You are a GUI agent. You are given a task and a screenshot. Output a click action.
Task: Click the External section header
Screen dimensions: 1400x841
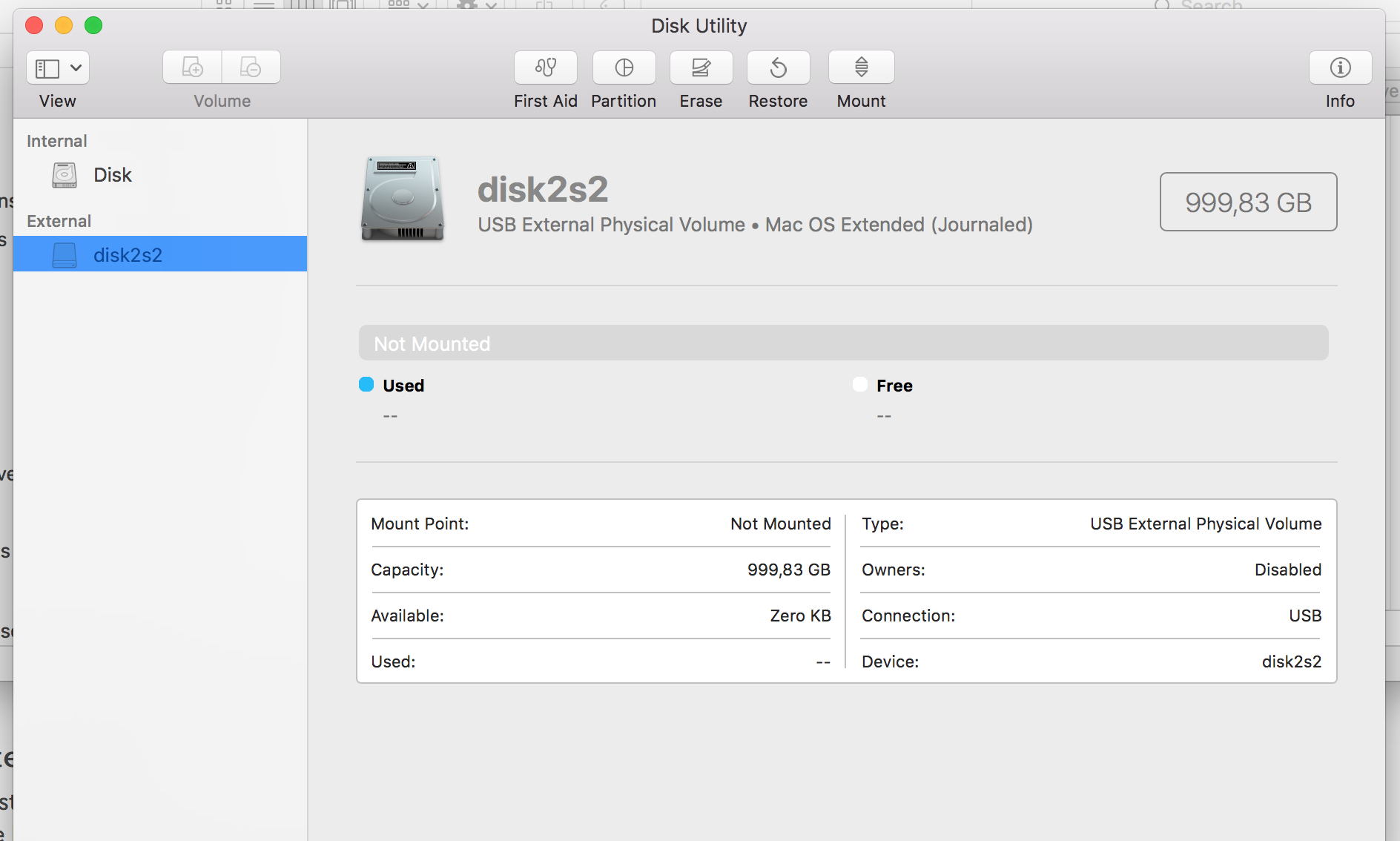click(59, 221)
